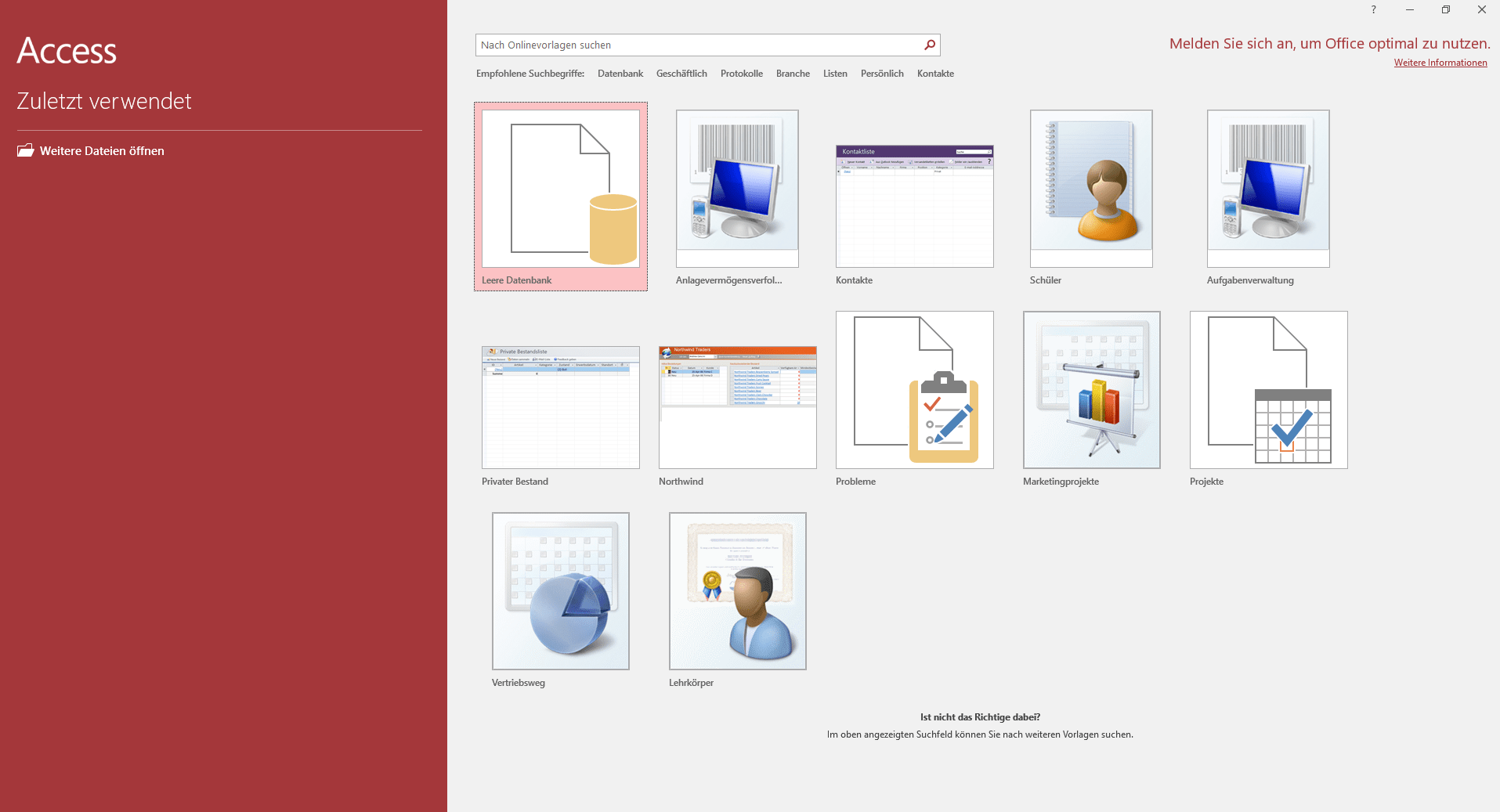Choose the Schüler database template
Screen dimensions: 1500x812
tap(1090, 188)
